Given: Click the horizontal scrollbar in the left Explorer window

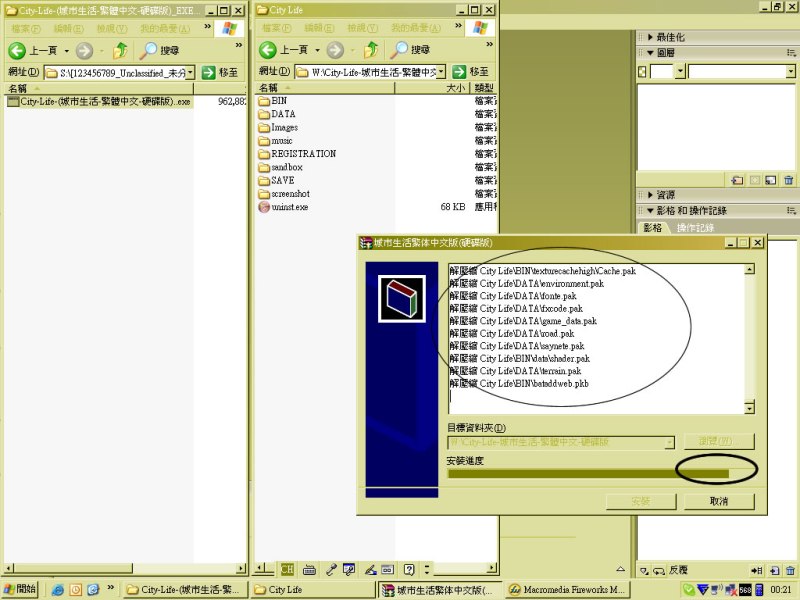Looking at the screenshot, I should 124,568.
